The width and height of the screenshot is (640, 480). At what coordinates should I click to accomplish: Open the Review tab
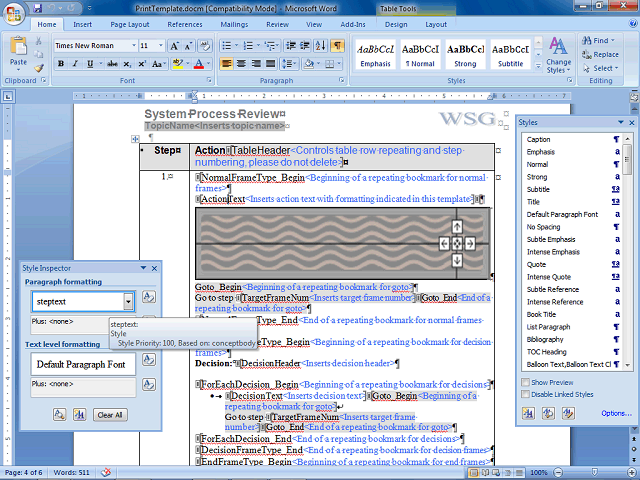coord(278,24)
